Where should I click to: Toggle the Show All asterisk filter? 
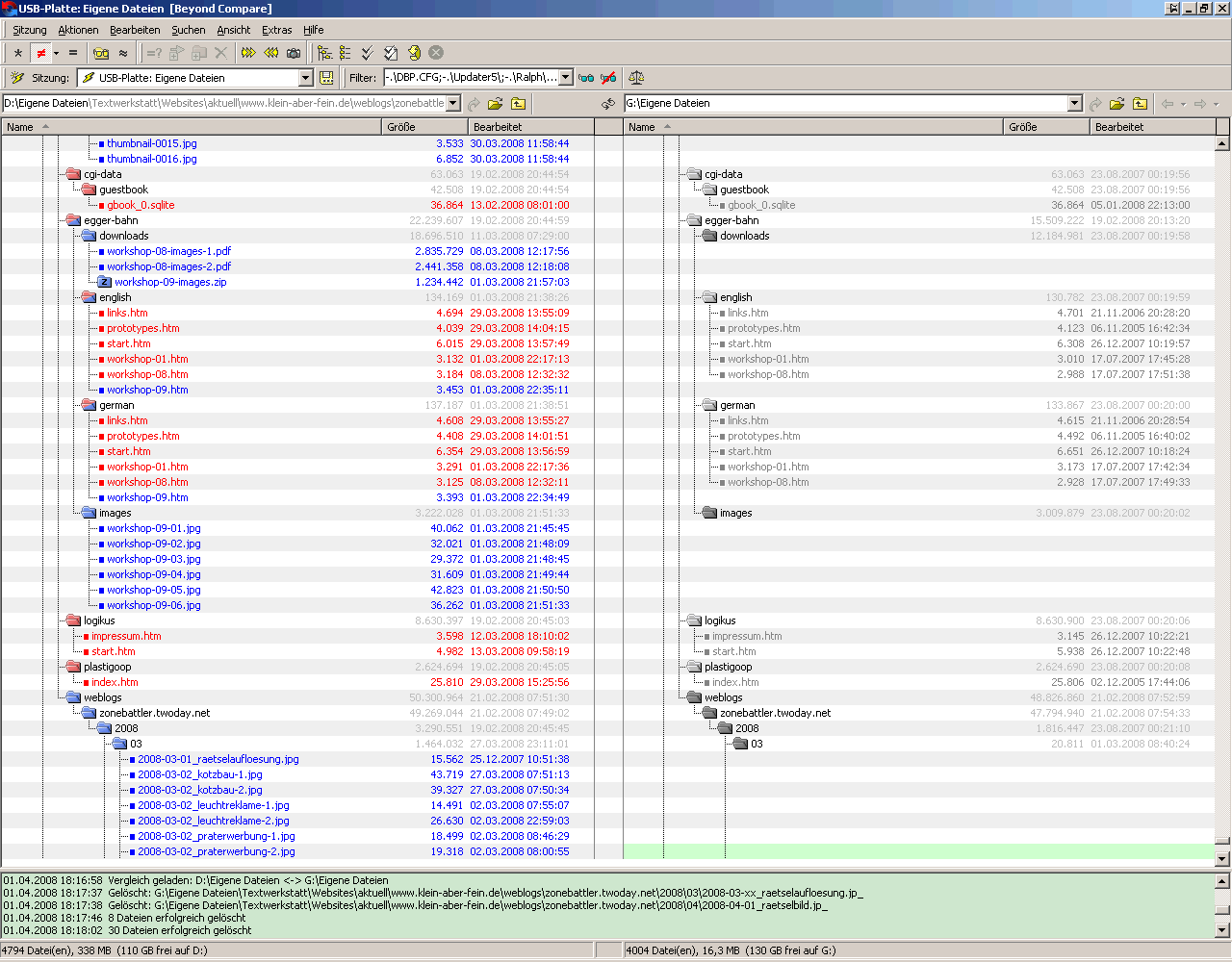coord(18,53)
